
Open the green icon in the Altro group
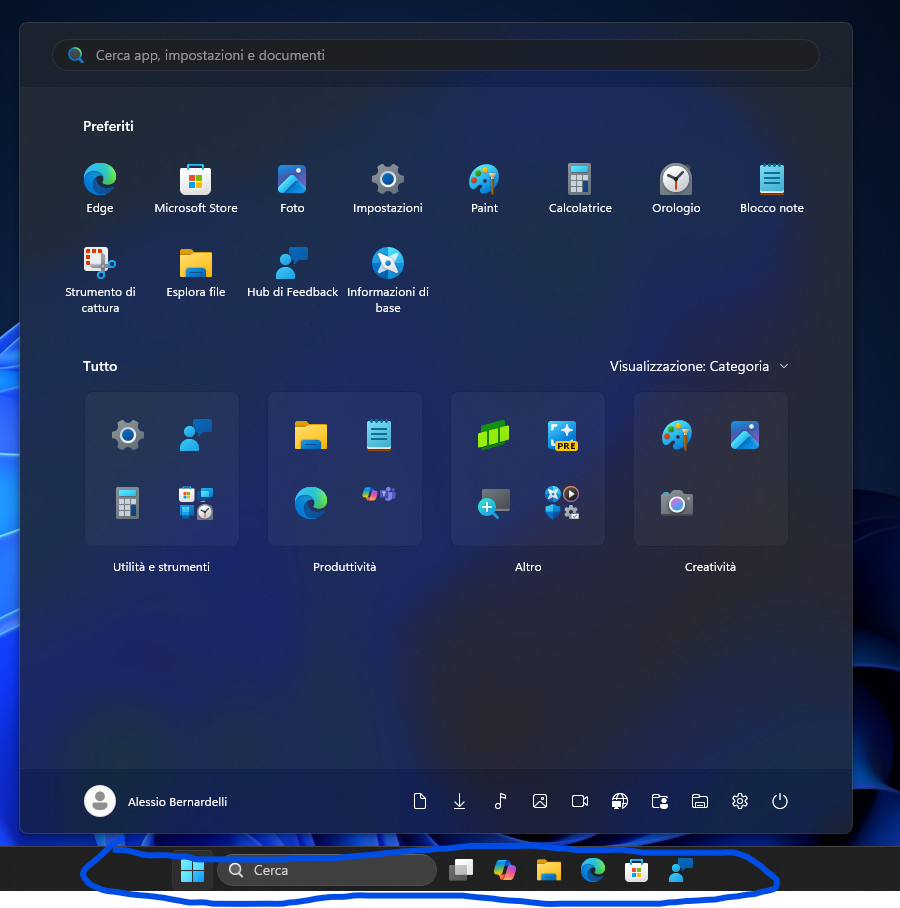[493, 435]
